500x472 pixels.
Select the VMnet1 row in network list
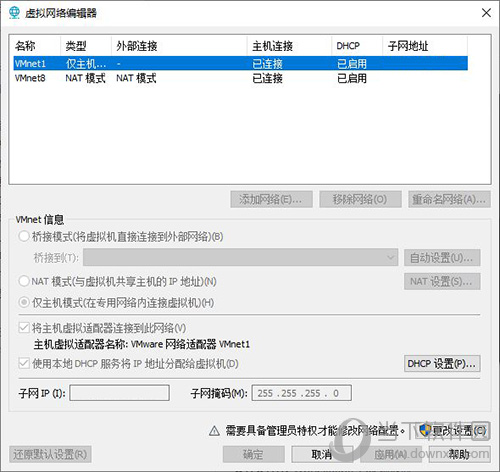[x=240, y=63]
